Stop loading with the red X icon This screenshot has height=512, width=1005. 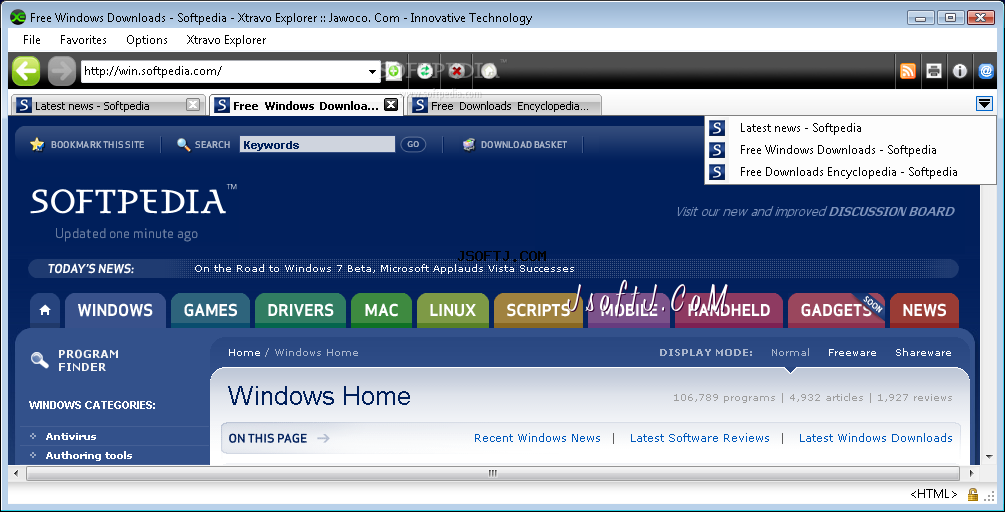pos(456,70)
